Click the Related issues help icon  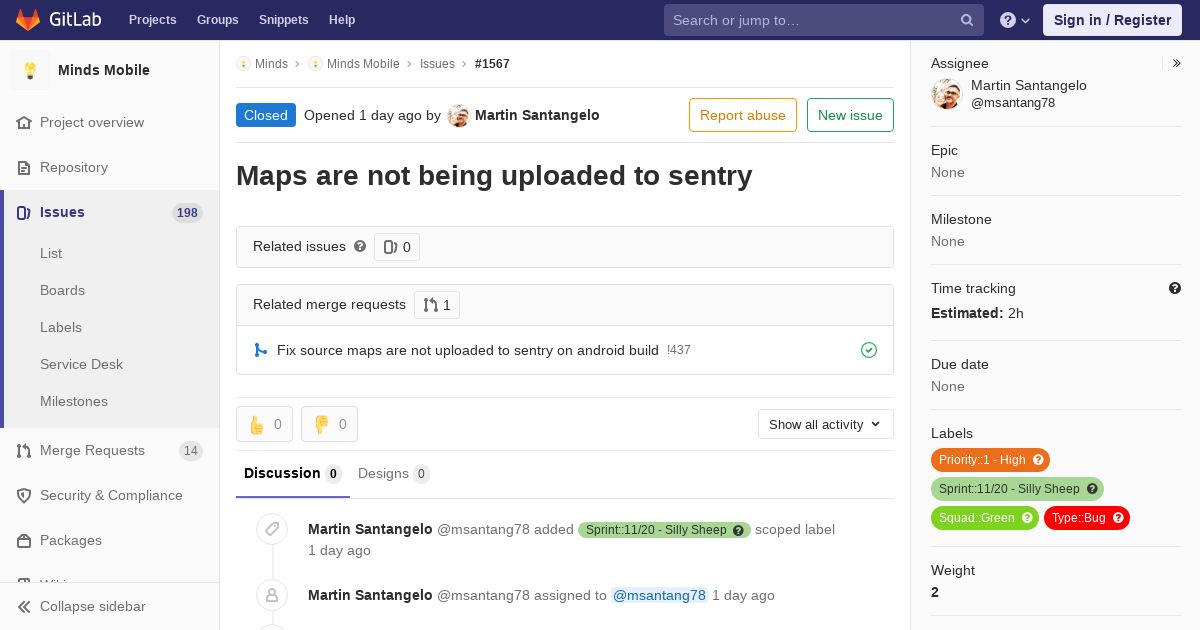(x=360, y=246)
